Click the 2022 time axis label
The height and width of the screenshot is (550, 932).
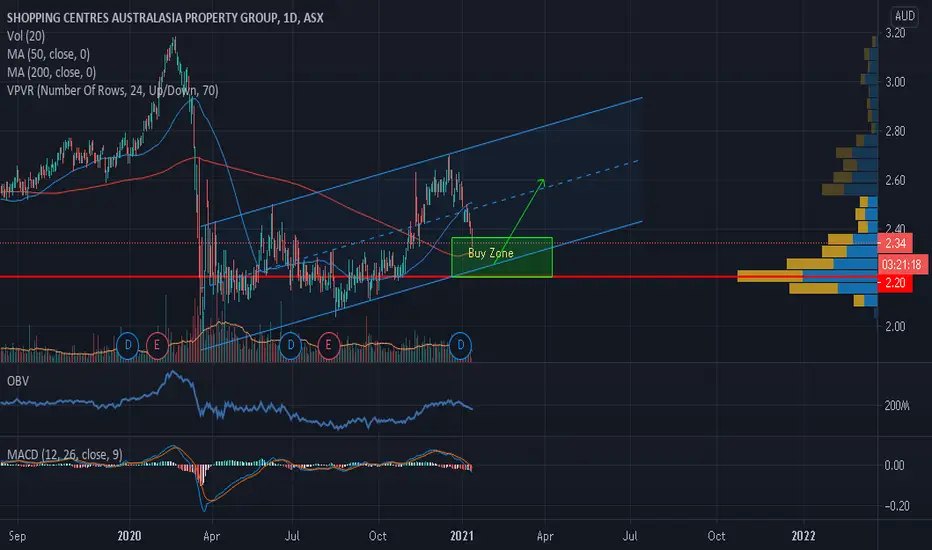coord(804,536)
